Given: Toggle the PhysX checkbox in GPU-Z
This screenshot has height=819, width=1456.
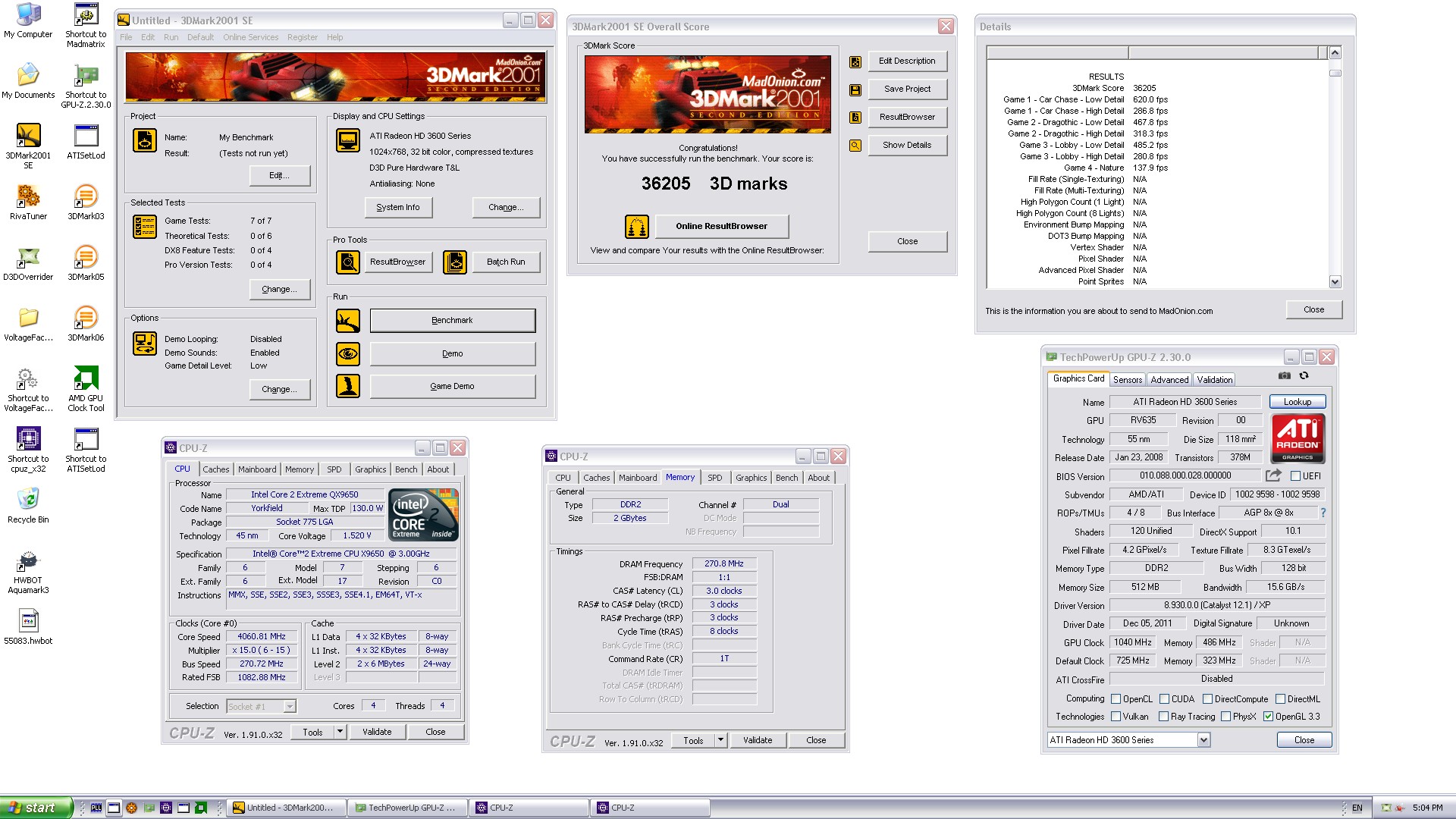Looking at the screenshot, I should 1226,717.
